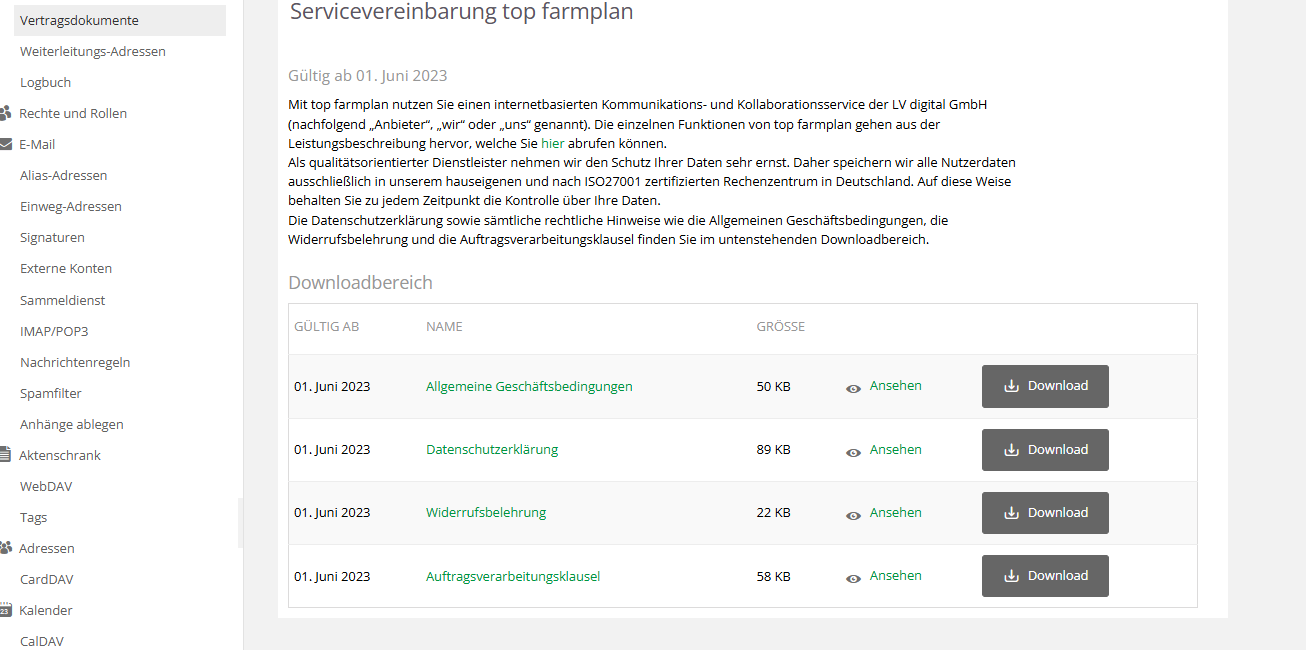Open Anhänge ablegen settings
This screenshot has width=1306, height=650.
[72, 424]
